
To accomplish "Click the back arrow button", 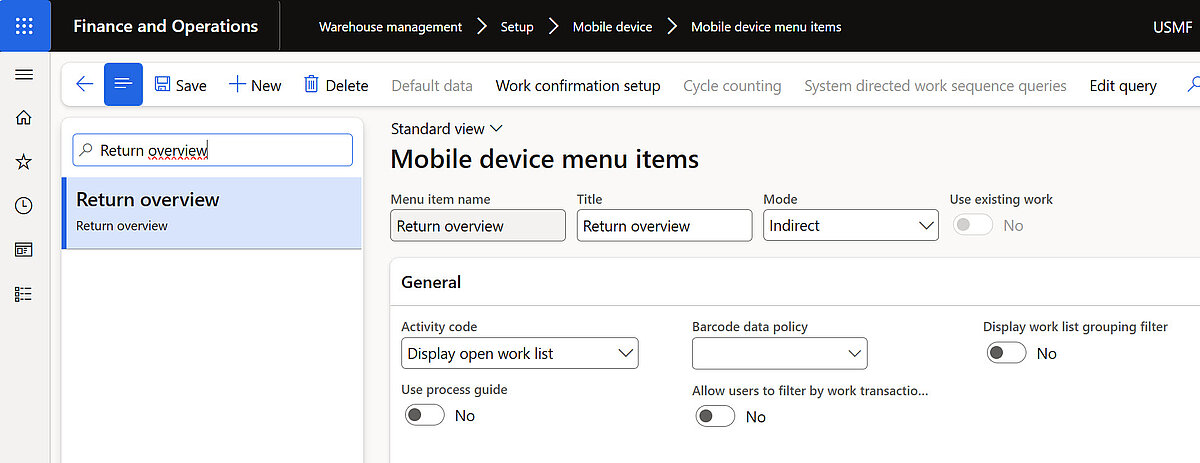I will coord(84,85).
